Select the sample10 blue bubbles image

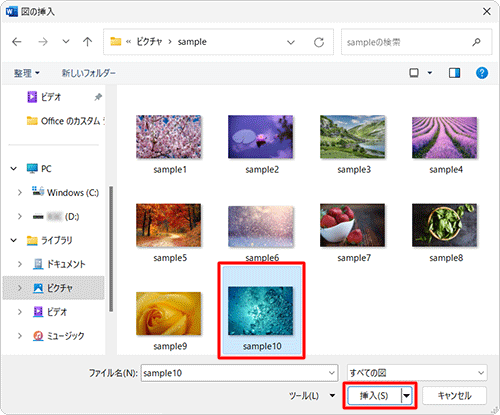click(x=262, y=311)
